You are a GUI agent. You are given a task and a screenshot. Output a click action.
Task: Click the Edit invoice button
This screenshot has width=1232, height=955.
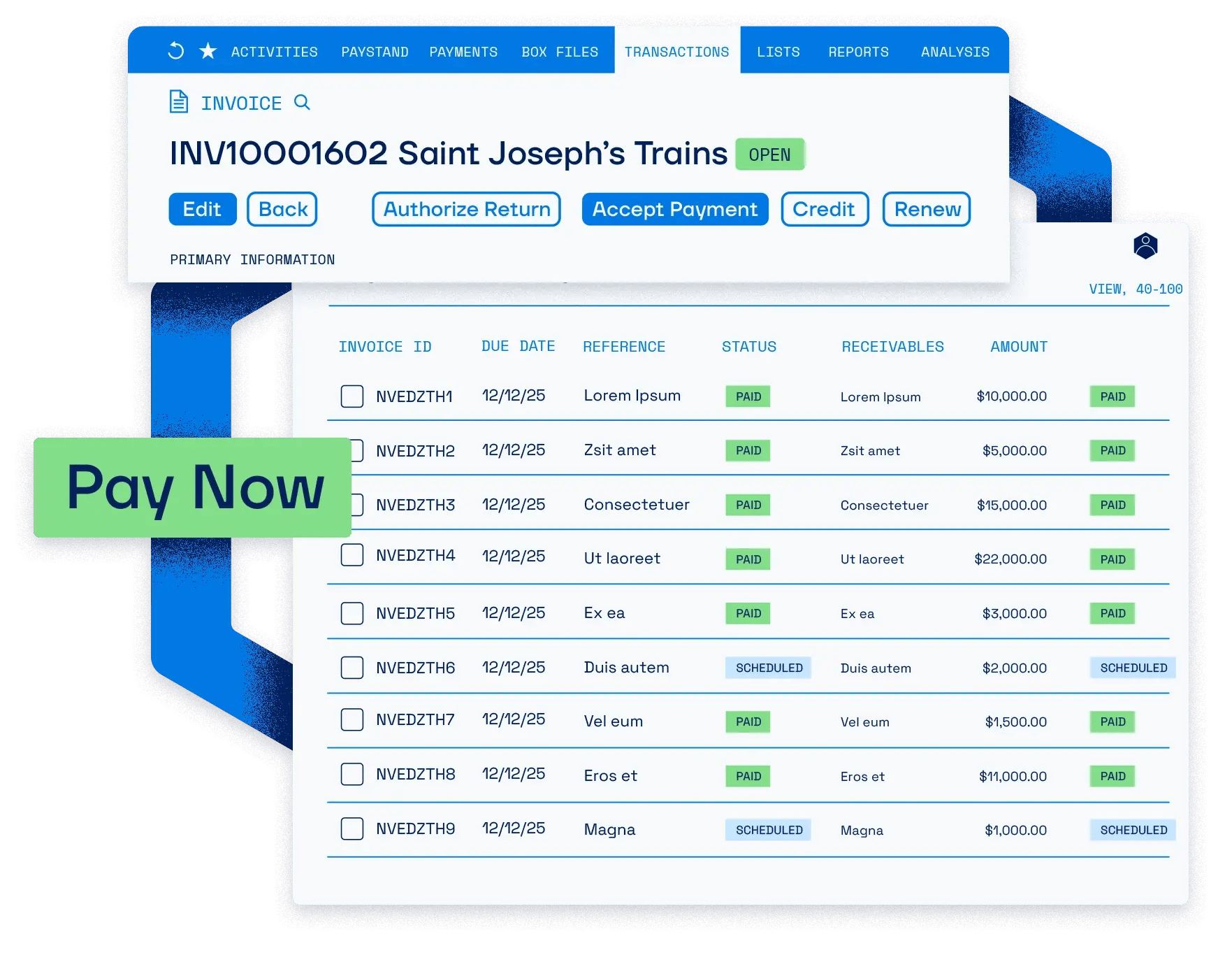point(202,209)
